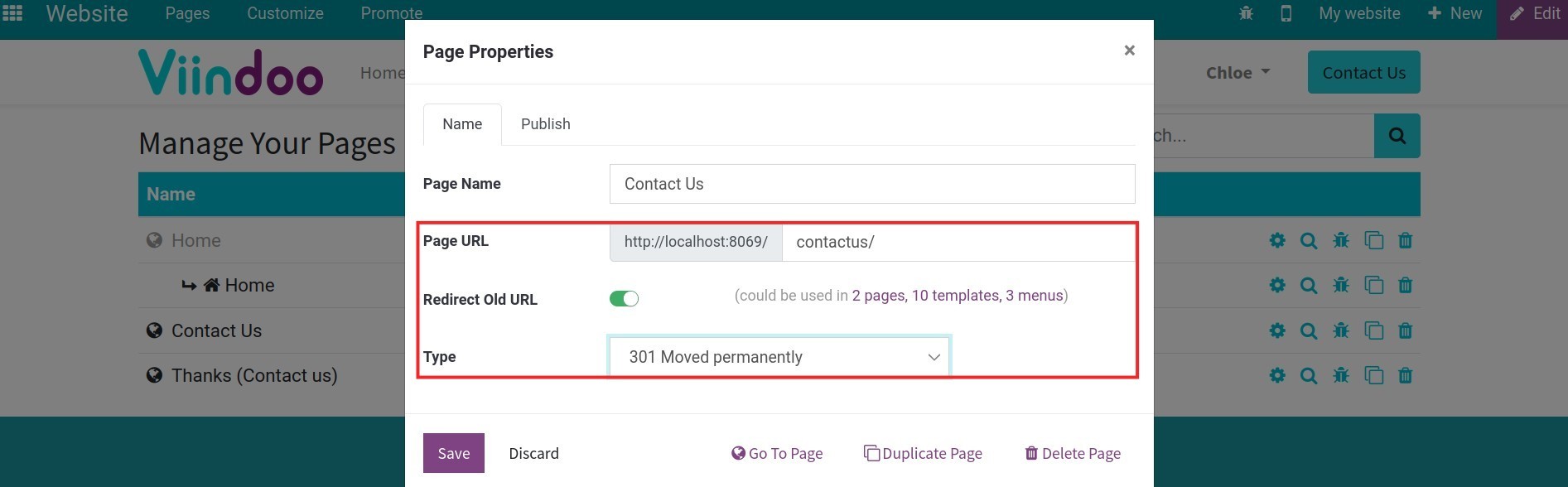Open the Promote menu
1568x487 pixels.
pyautogui.click(x=391, y=13)
